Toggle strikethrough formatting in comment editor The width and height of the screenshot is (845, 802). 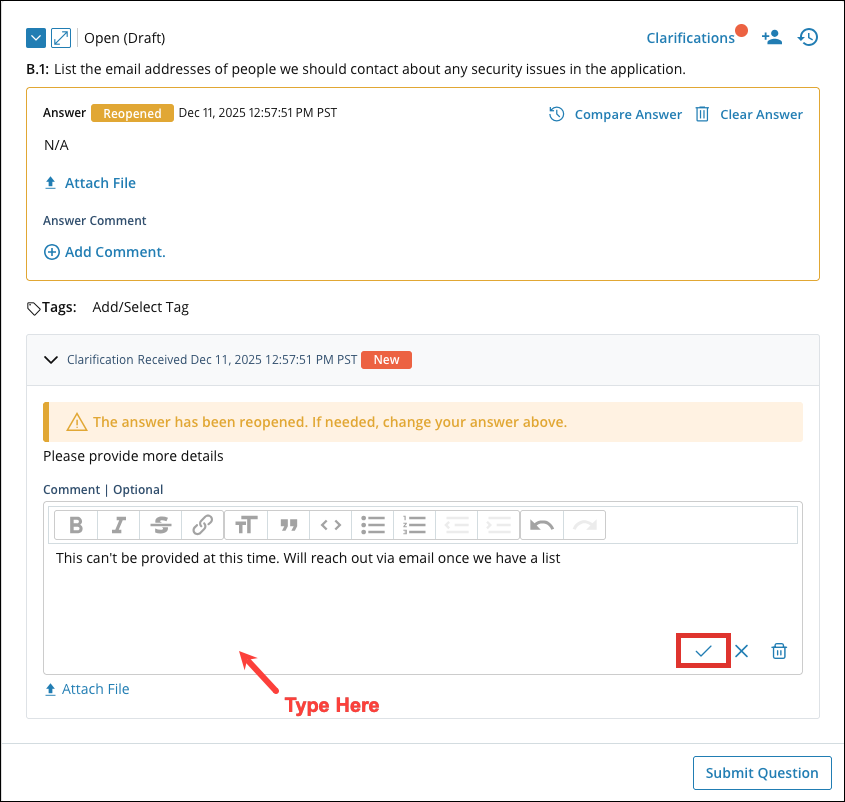point(160,525)
